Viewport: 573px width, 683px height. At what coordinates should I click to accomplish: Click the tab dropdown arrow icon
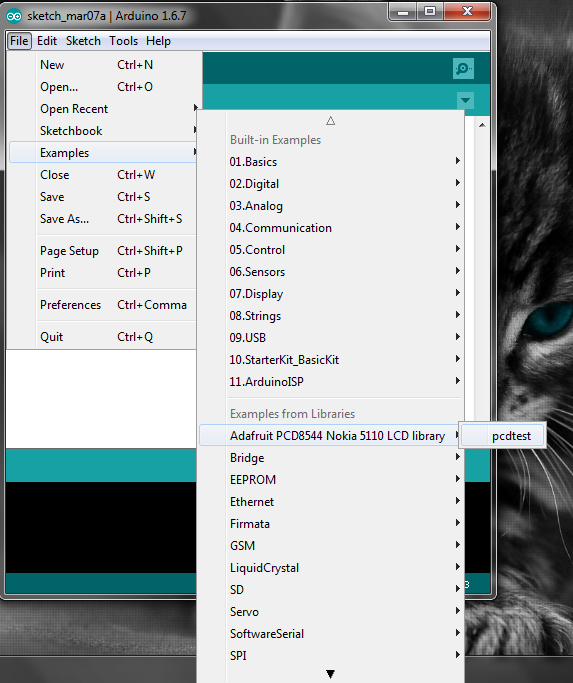(x=465, y=101)
